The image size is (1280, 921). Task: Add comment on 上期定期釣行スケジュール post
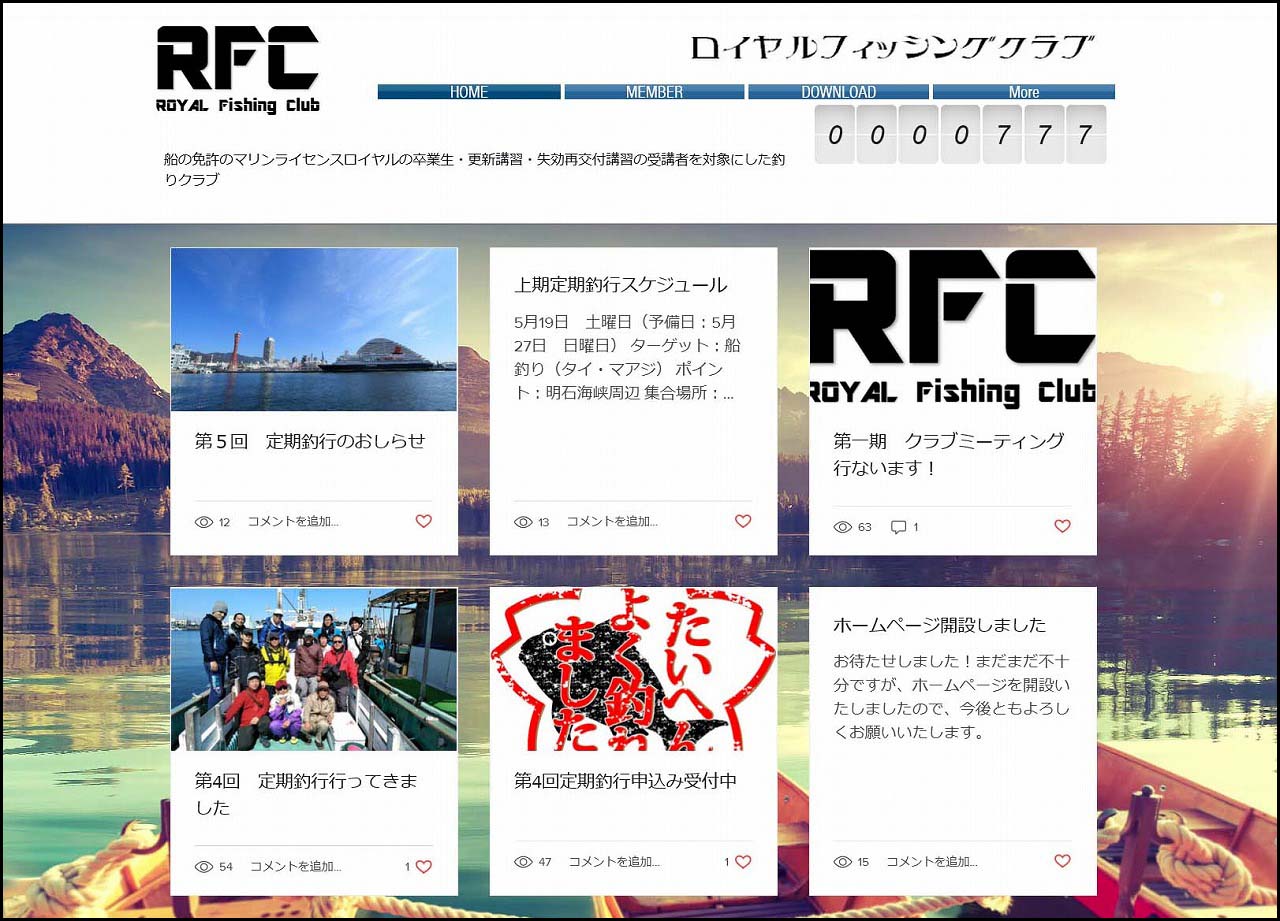pyautogui.click(x=612, y=522)
